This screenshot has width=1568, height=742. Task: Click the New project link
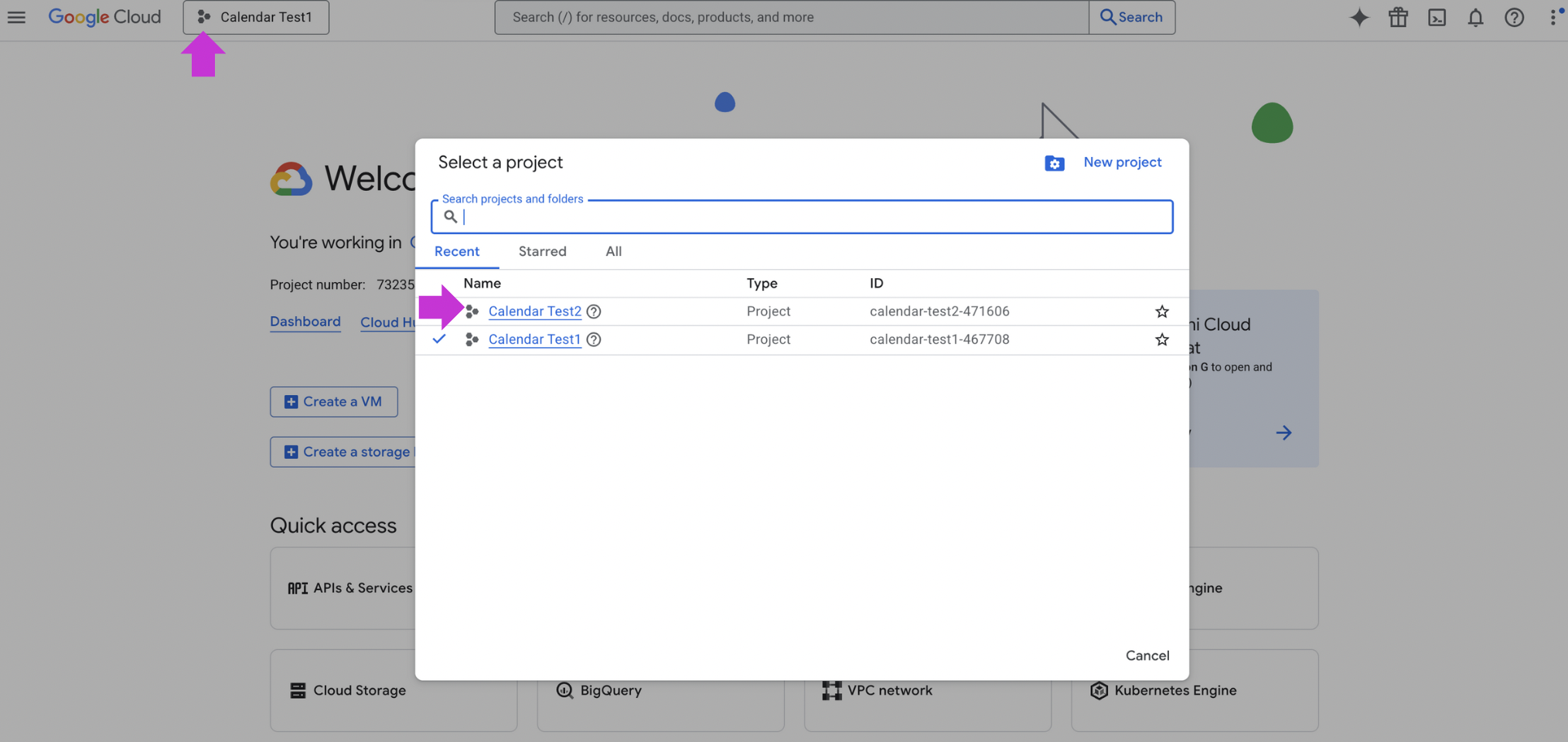click(x=1123, y=162)
